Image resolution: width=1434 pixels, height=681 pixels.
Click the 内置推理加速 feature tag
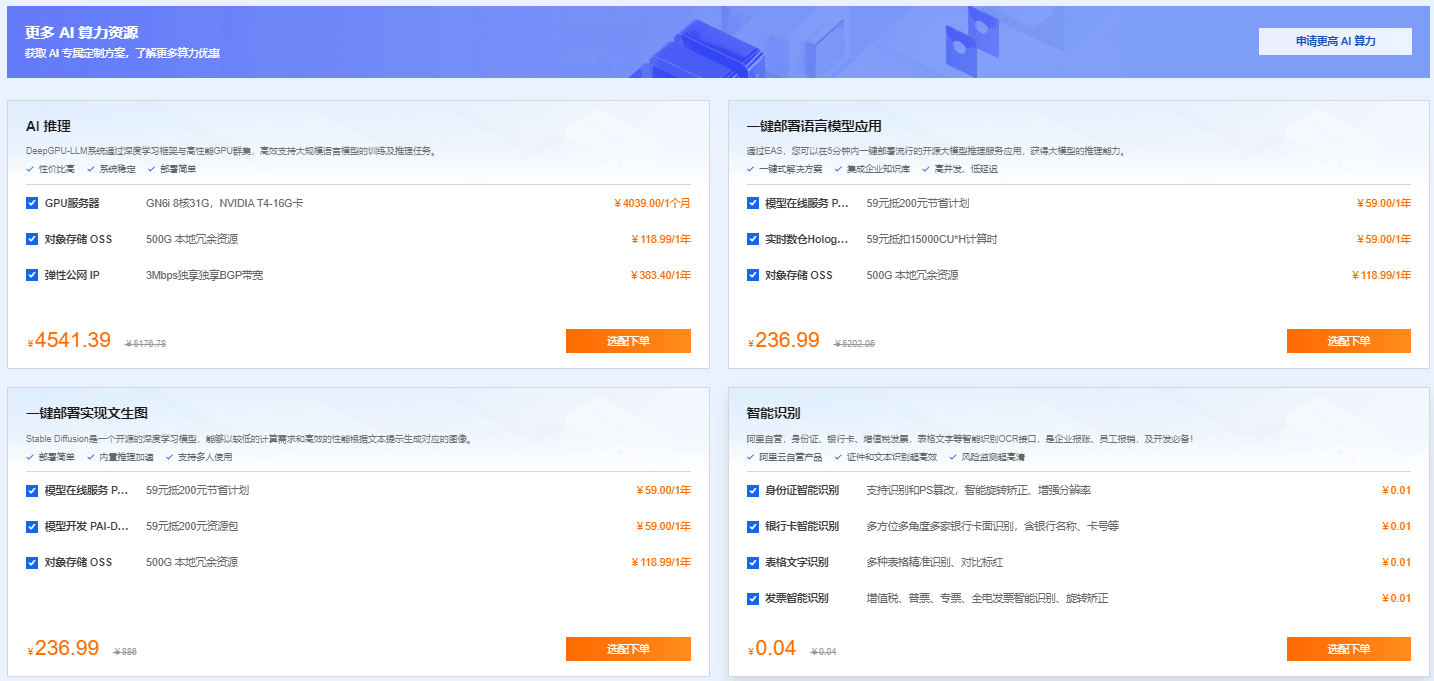click(126, 457)
